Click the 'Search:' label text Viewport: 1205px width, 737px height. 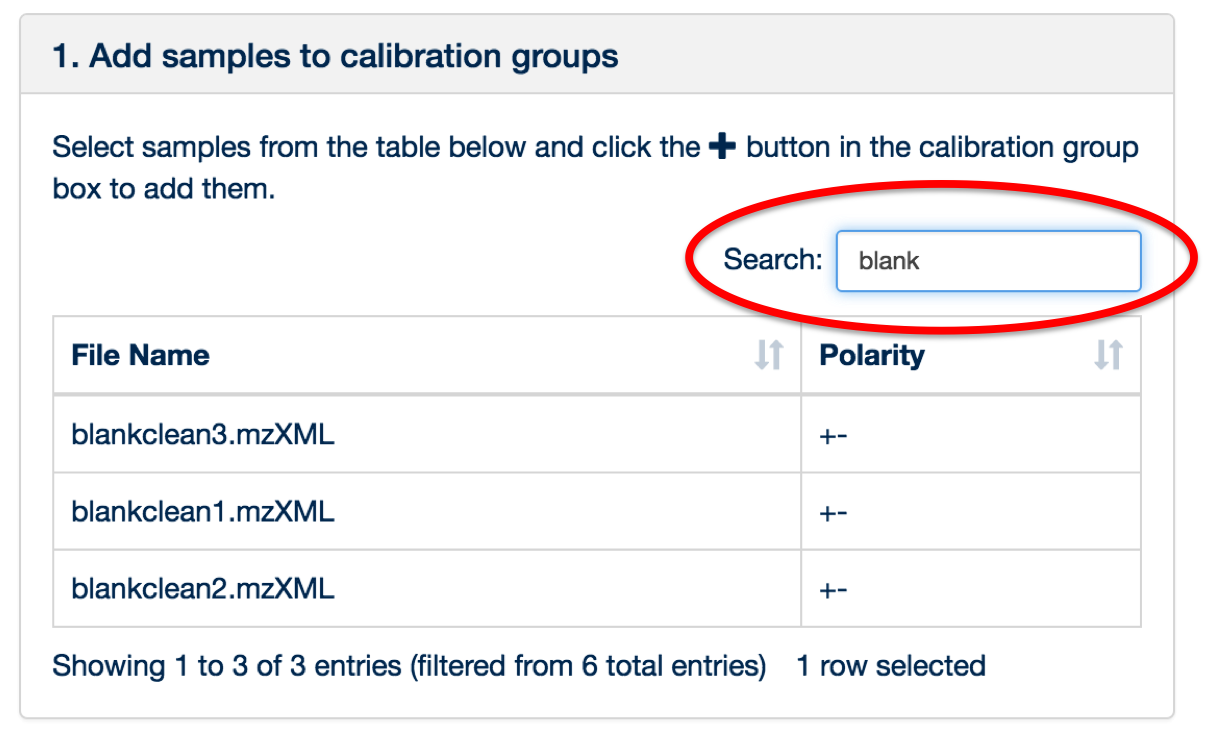[772, 260]
